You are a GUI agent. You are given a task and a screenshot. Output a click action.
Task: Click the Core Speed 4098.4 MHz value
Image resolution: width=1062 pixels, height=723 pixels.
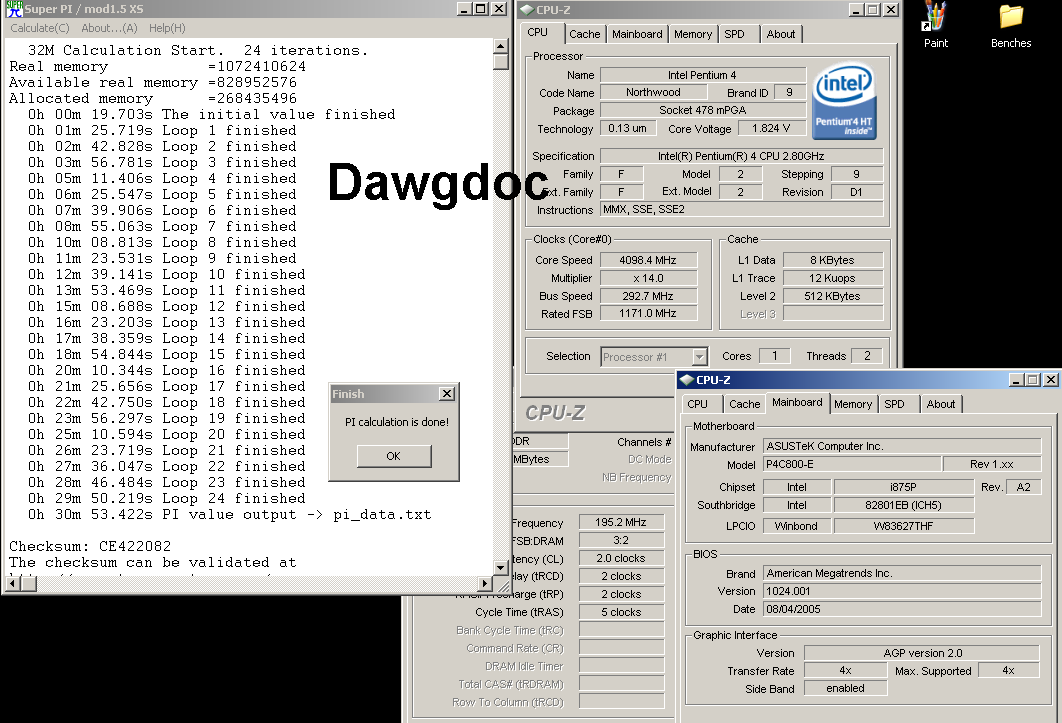(x=648, y=260)
